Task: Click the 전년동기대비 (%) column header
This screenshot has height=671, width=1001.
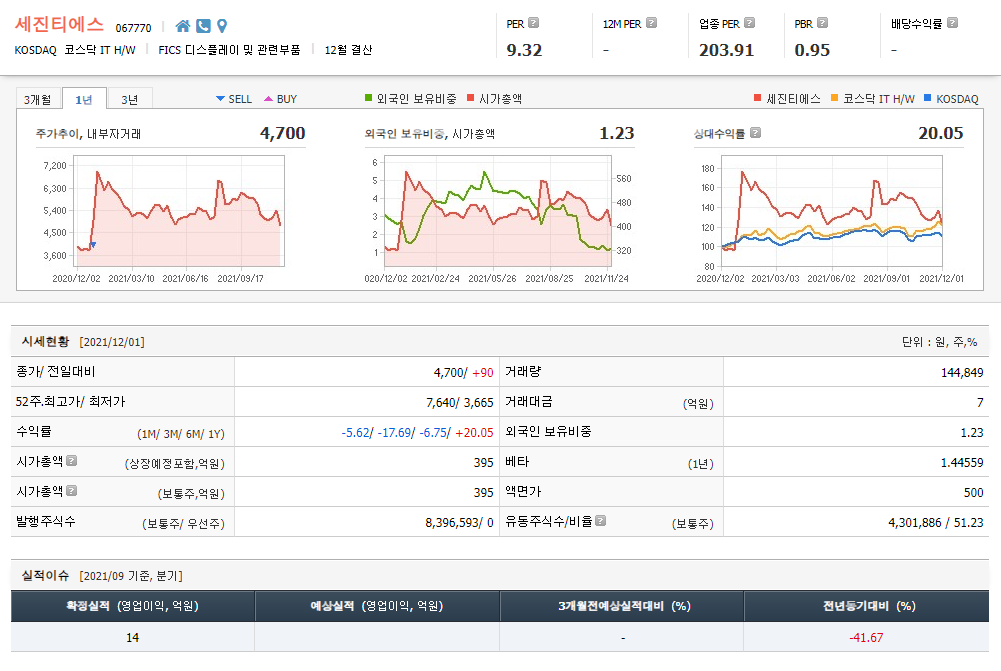Action: click(867, 606)
